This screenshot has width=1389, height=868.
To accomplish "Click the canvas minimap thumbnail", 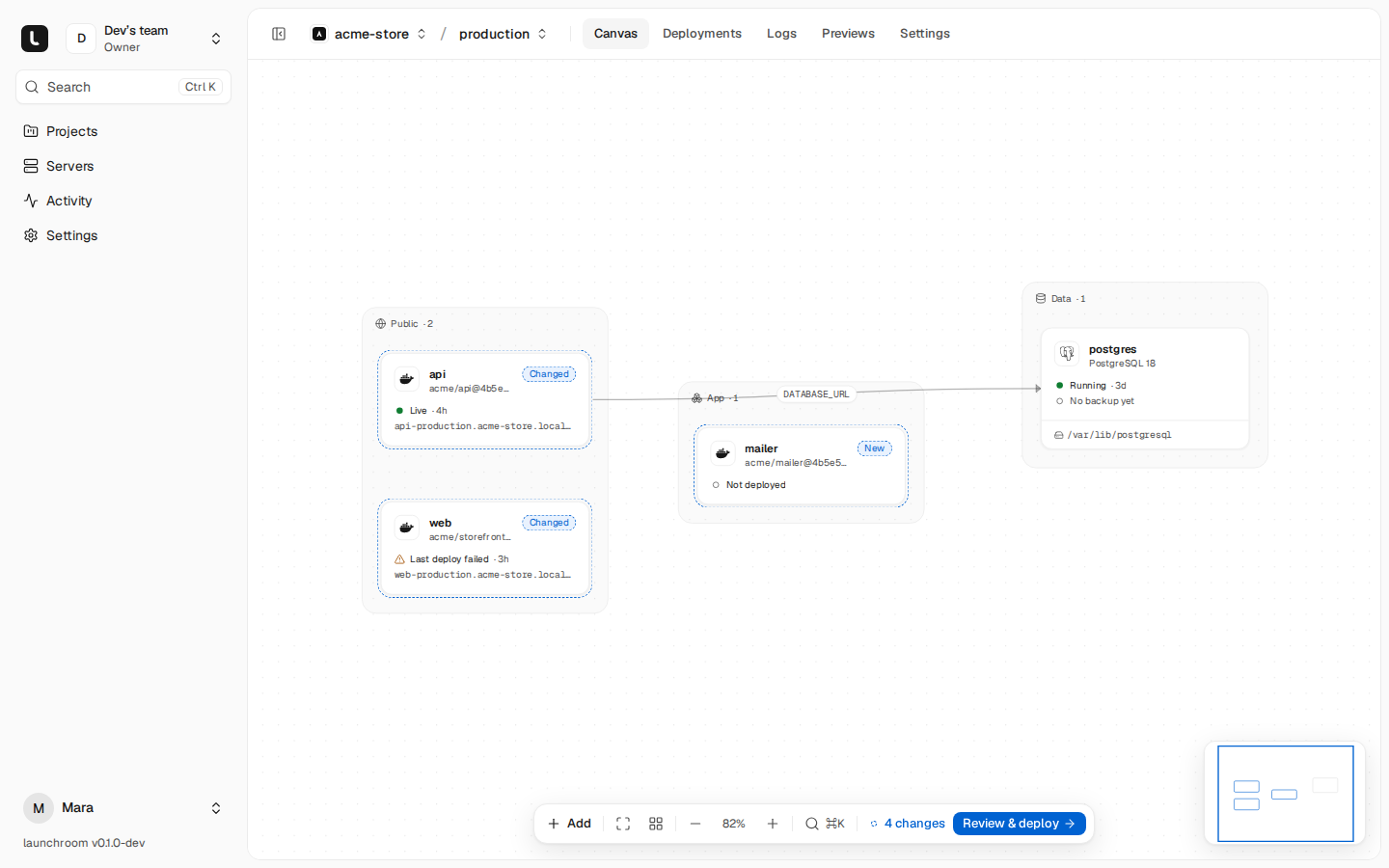I will pyautogui.click(x=1285, y=793).
